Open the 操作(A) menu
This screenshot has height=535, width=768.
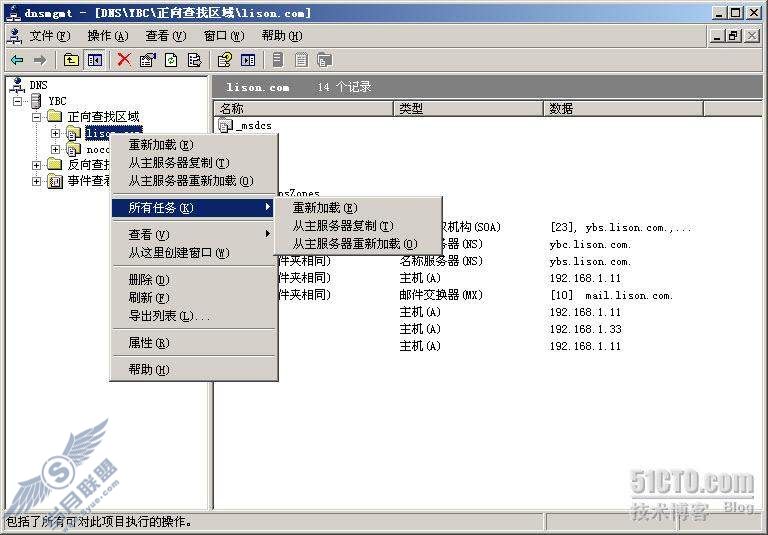108,36
